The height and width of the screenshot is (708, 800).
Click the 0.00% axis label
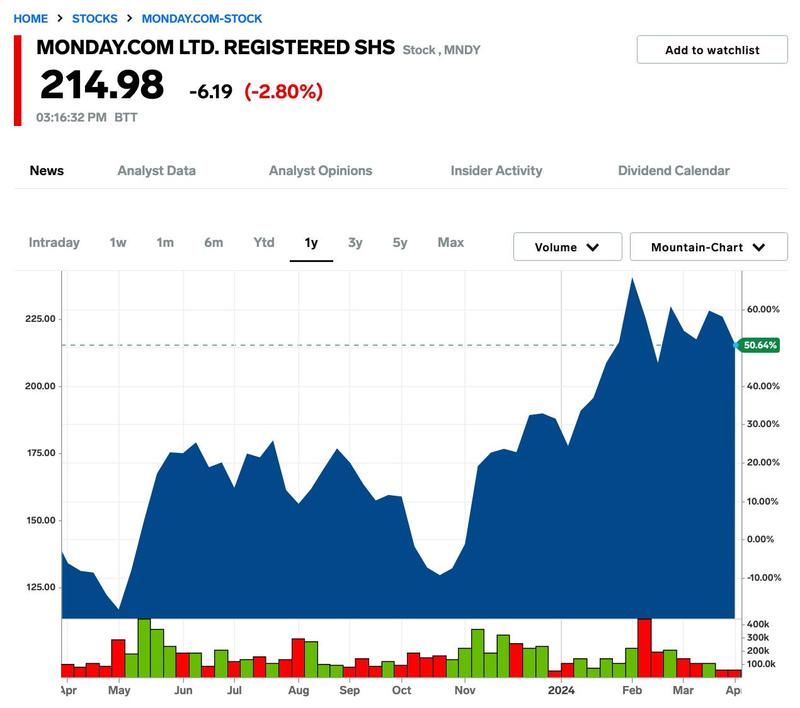[760, 539]
